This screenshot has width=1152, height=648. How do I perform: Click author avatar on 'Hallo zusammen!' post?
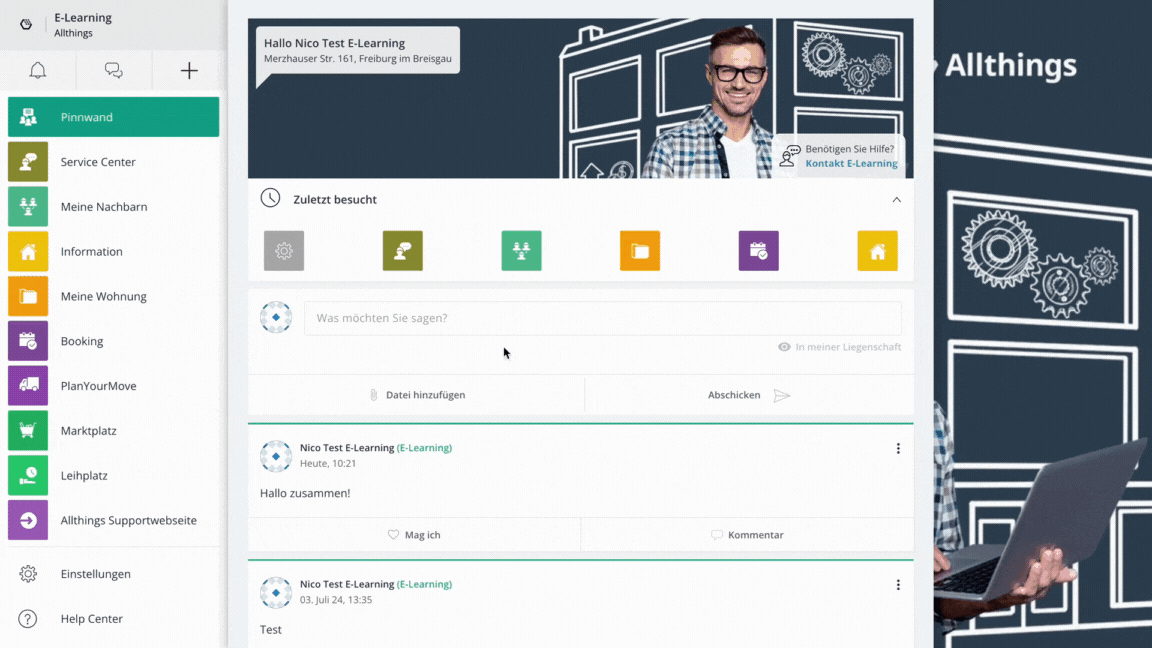[276, 456]
